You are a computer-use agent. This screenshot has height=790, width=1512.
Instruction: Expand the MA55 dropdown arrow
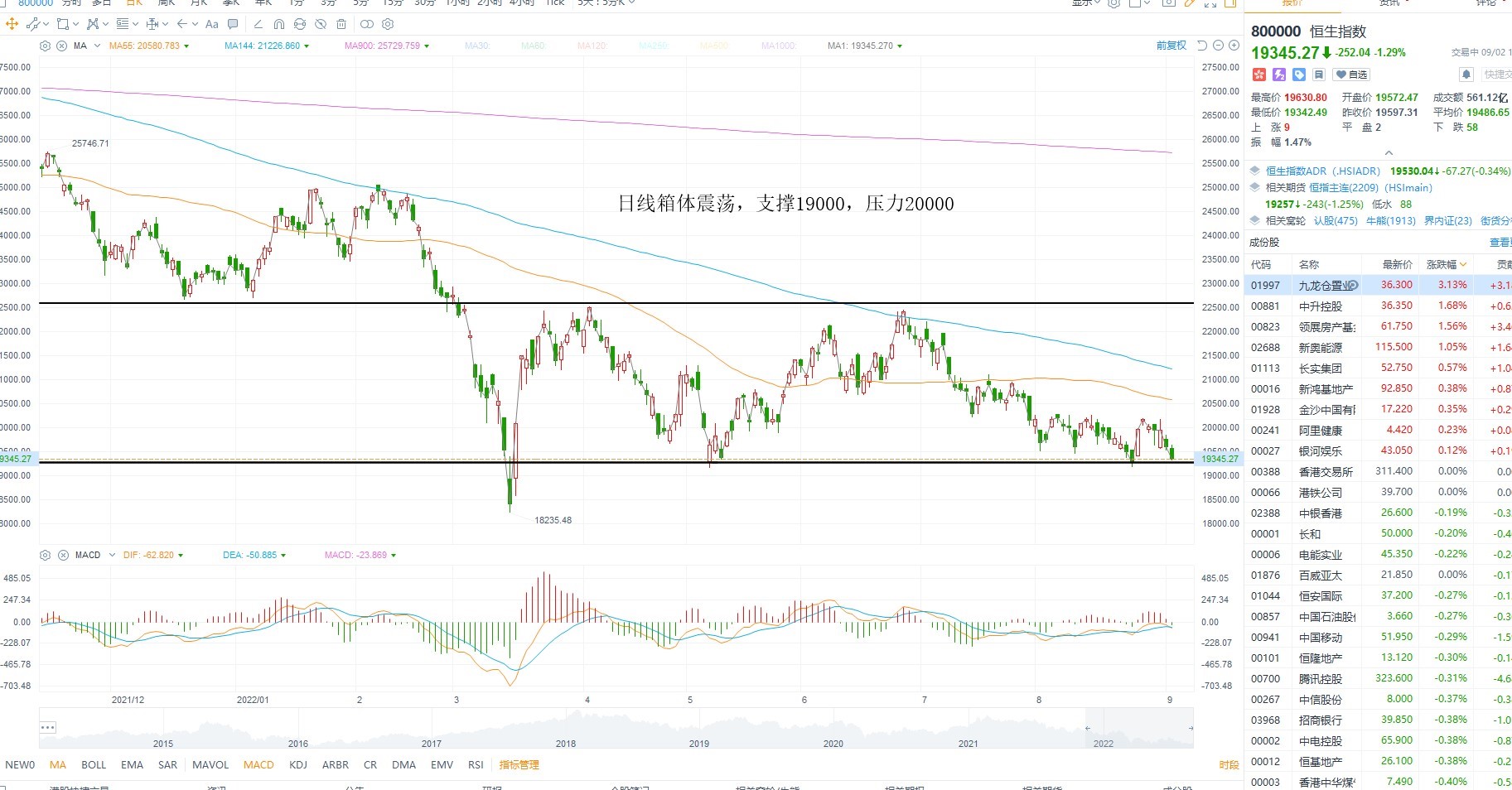(x=186, y=46)
